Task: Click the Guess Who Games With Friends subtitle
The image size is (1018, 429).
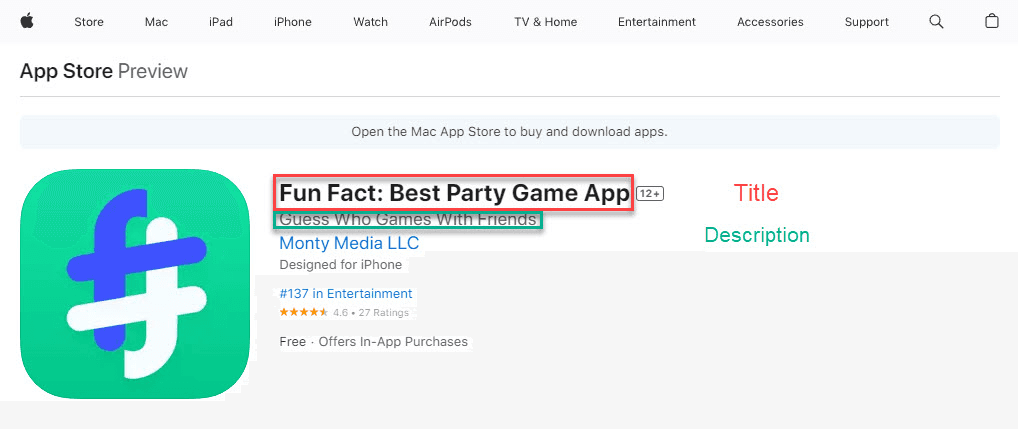Action: [408, 219]
